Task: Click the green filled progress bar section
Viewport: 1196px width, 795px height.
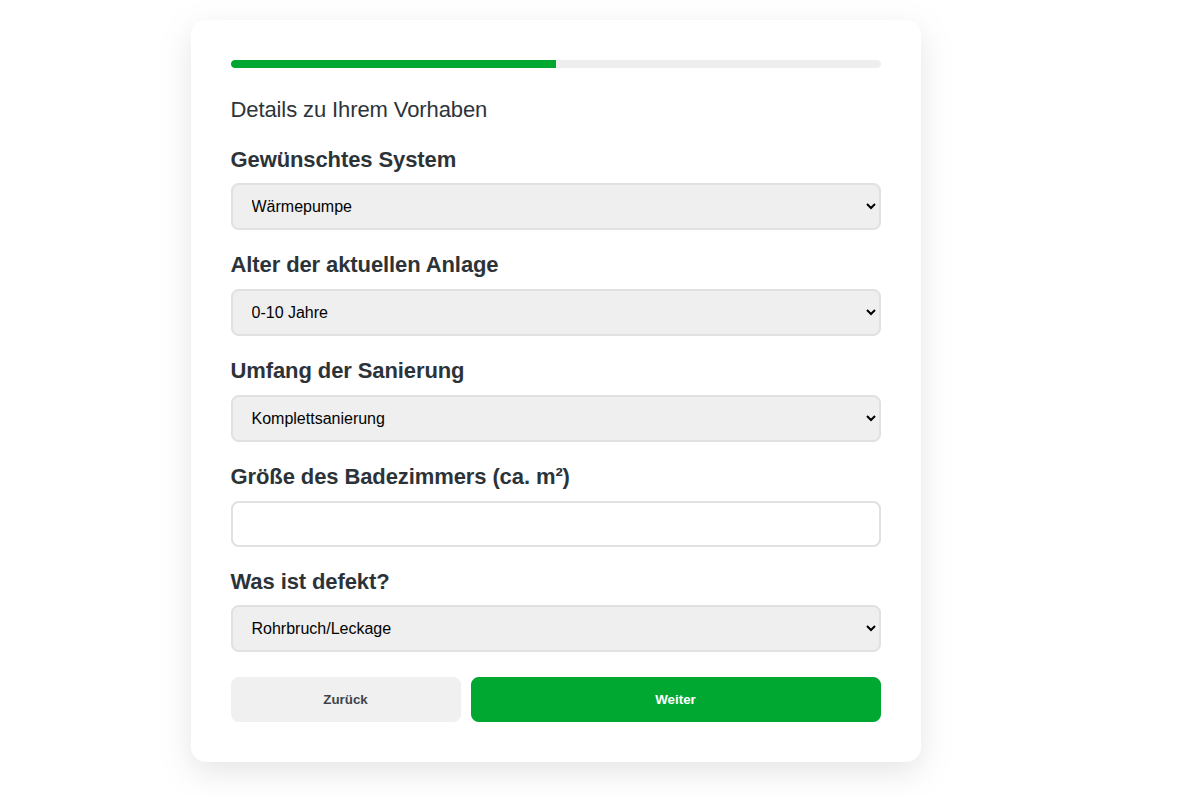Action: click(x=393, y=64)
